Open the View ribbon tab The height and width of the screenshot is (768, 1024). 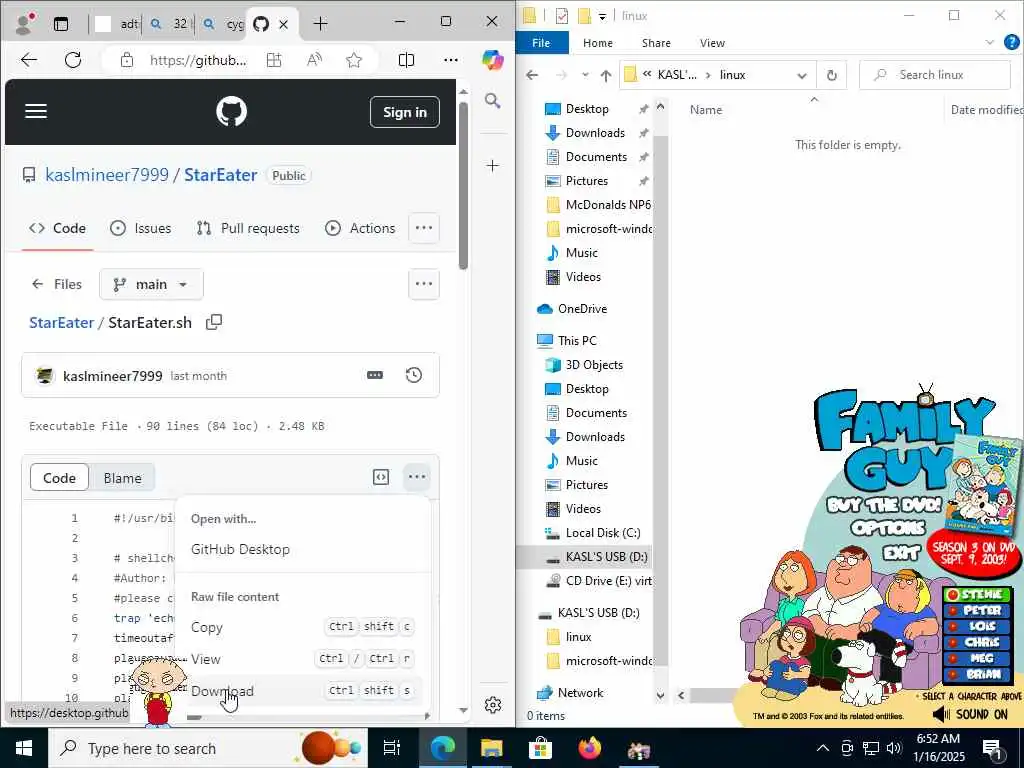[712, 42]
